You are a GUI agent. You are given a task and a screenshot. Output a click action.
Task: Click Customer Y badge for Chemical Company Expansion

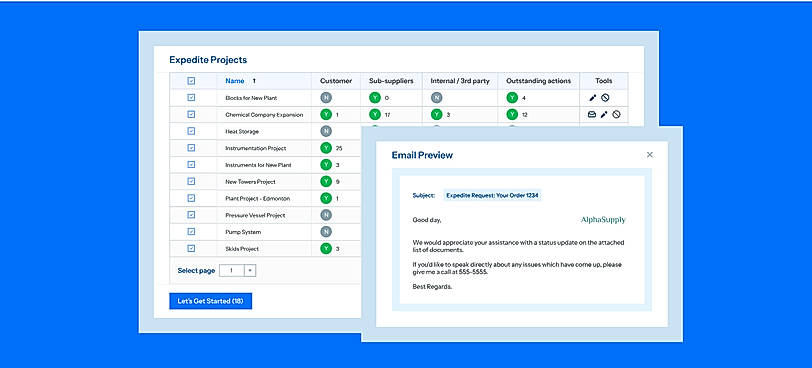click(x=326, y=114)
